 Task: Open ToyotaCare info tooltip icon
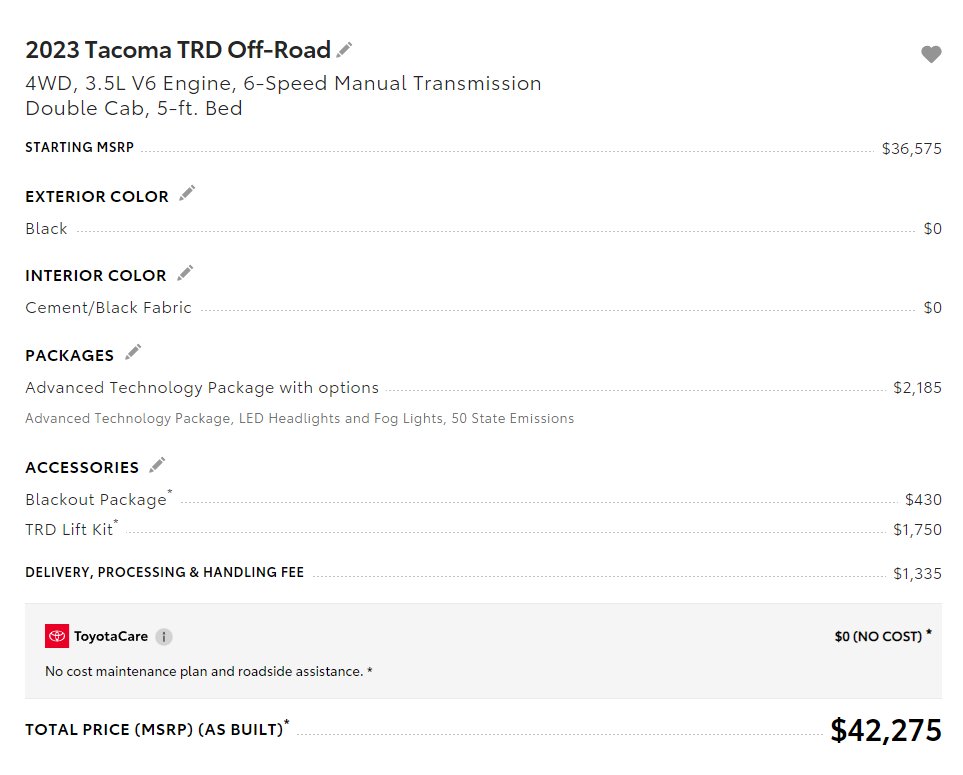tap(164, 637)
